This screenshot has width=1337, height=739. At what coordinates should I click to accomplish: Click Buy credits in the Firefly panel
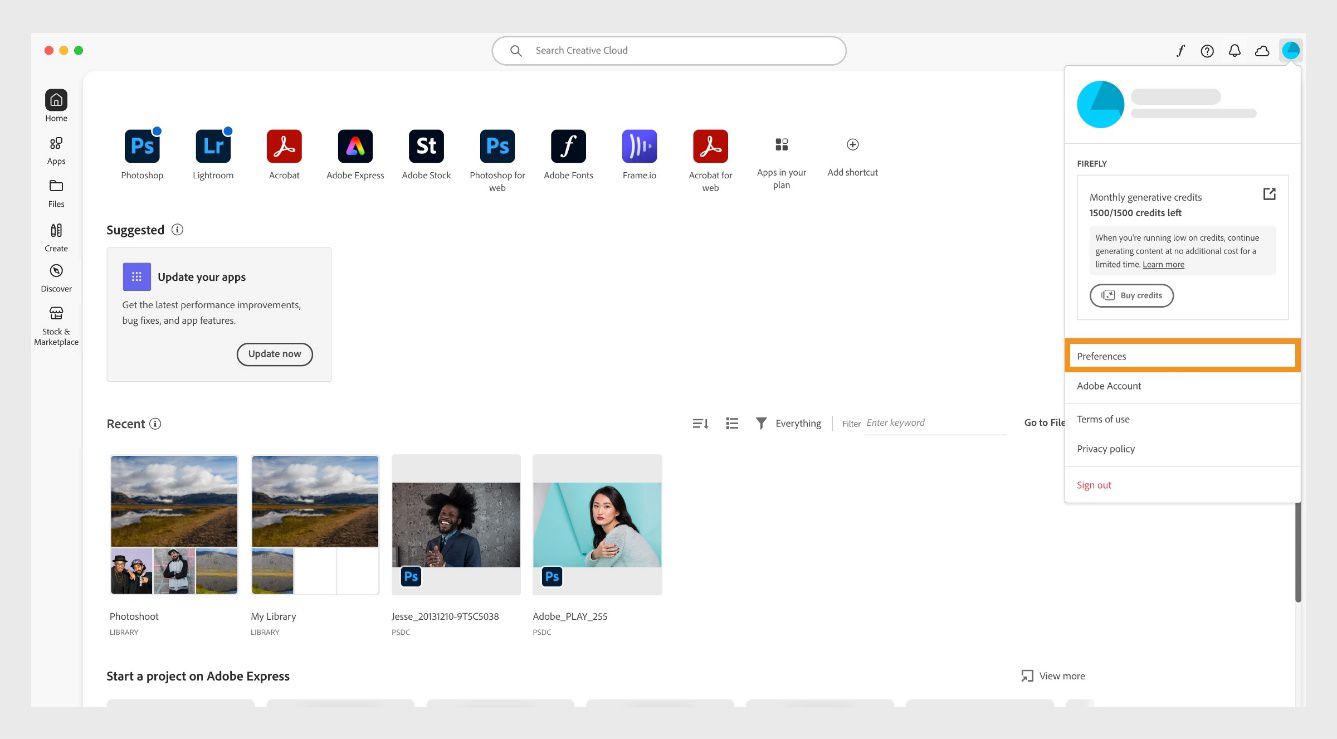tap(1131, 295)
